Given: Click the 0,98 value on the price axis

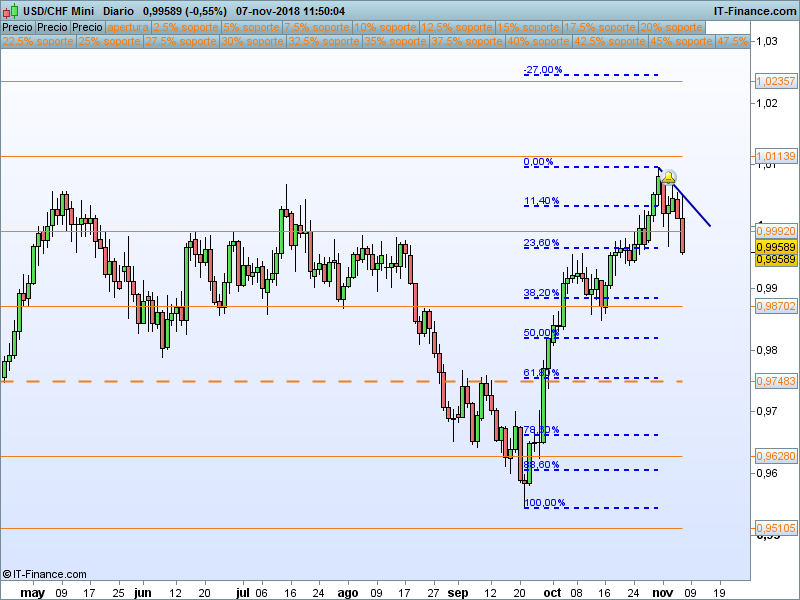Looking at the screenshot, I should tap(767, 350).
